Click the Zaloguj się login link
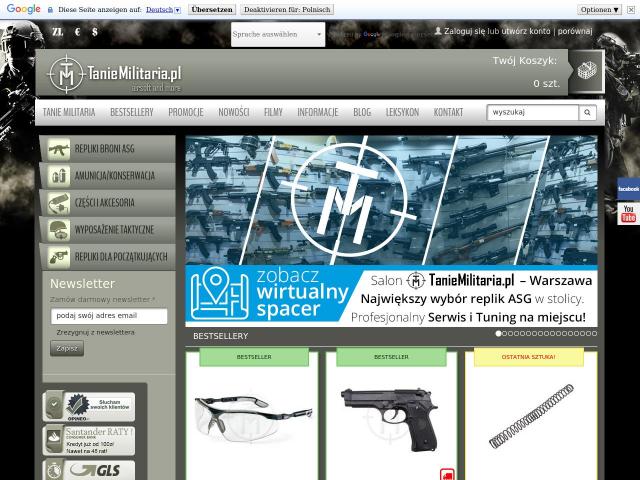This screenshot has width=640, height=480. point(464,31)
